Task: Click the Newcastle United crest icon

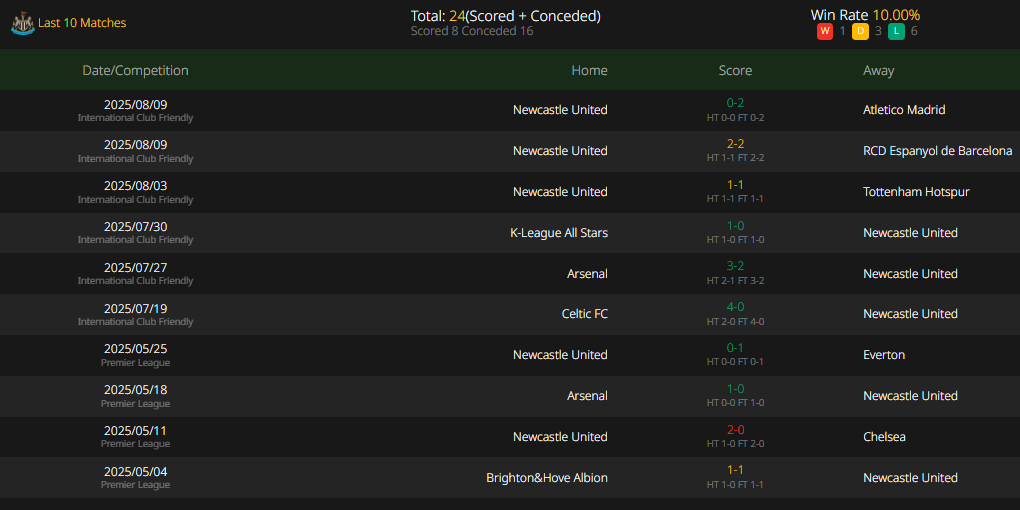Action: pyautogui.click(x=22, y=23)
